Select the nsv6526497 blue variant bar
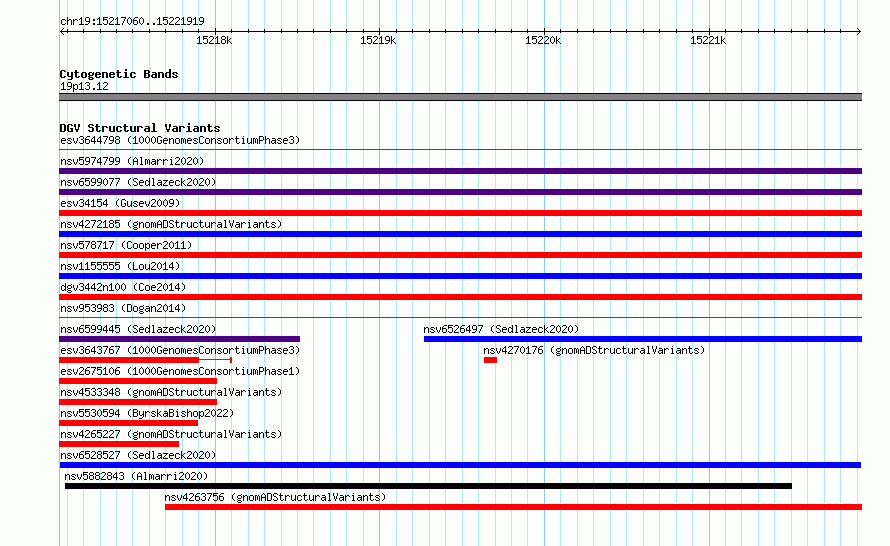The image size is (890, 546). tap(643, 339)
